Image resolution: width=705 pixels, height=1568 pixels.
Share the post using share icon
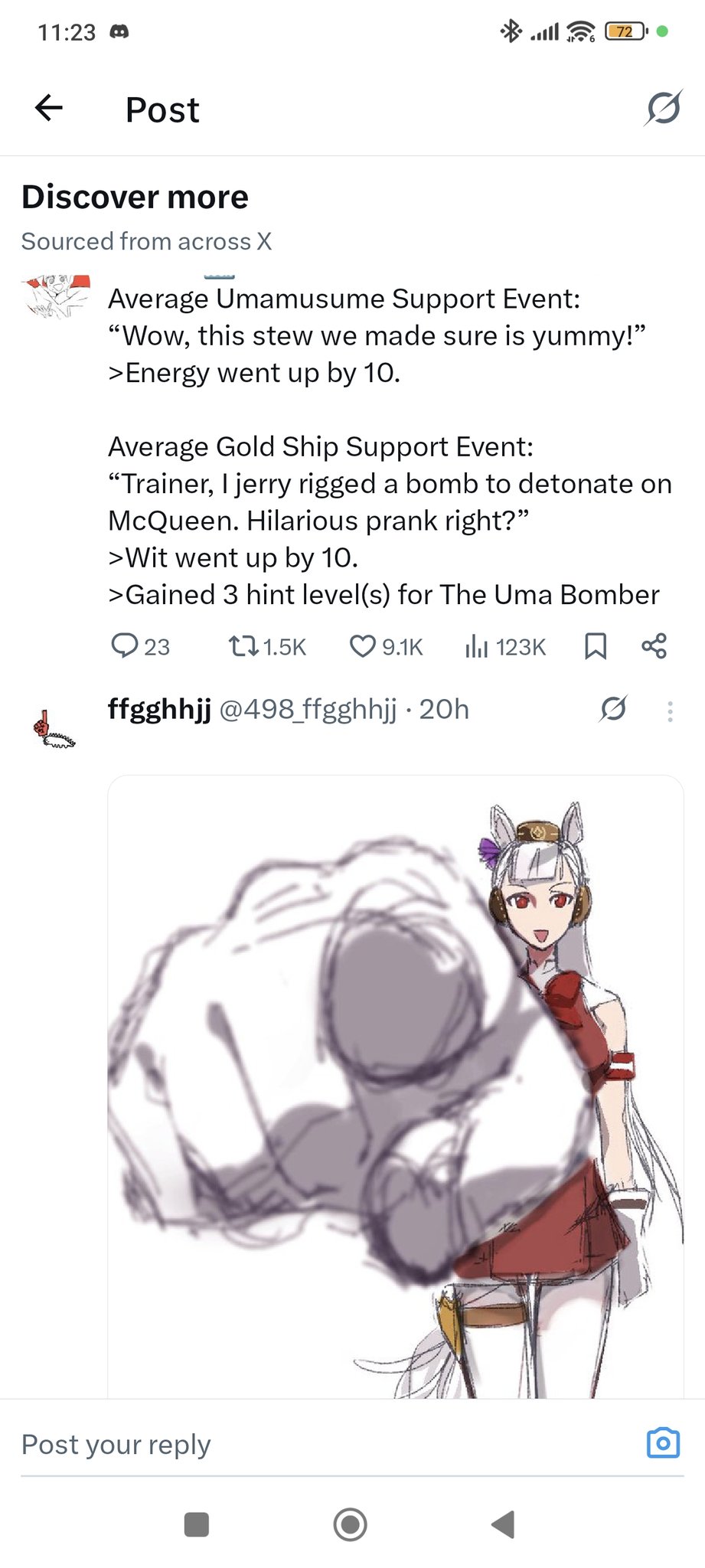click(x=654, y=646)
